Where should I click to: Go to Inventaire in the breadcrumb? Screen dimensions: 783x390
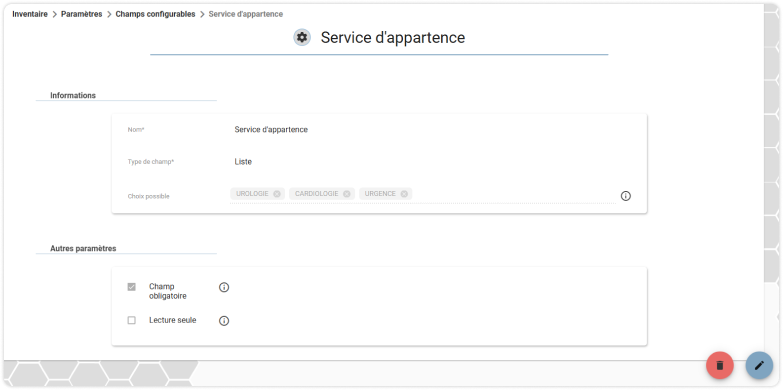click(30, 14)
